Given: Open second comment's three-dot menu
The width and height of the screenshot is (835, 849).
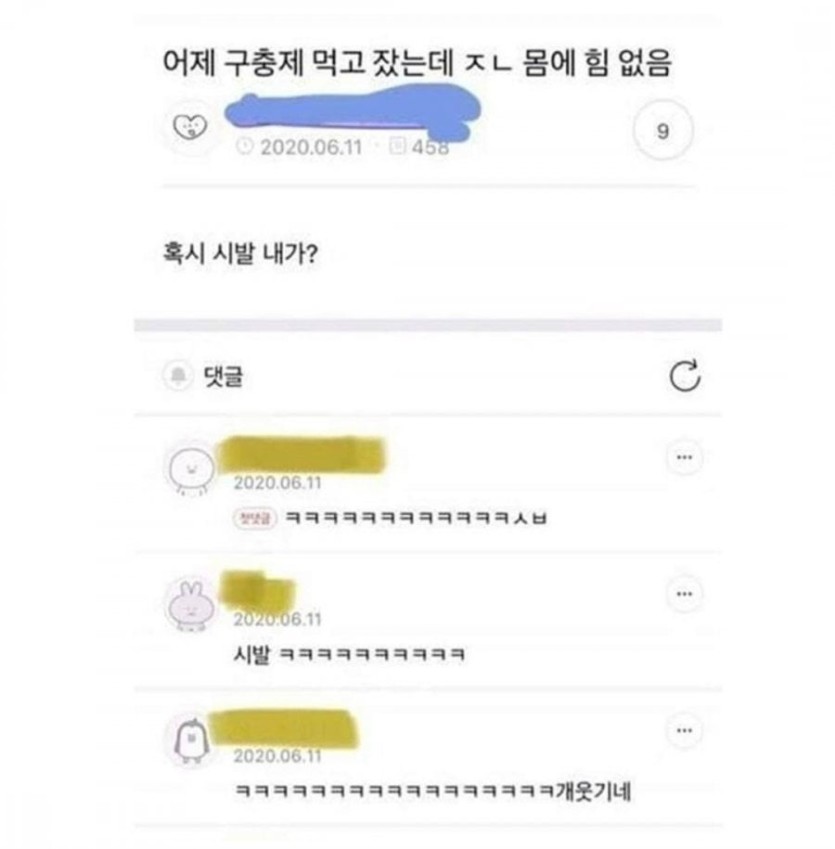Looking at the screenshot, I should [x=684, y=593].
